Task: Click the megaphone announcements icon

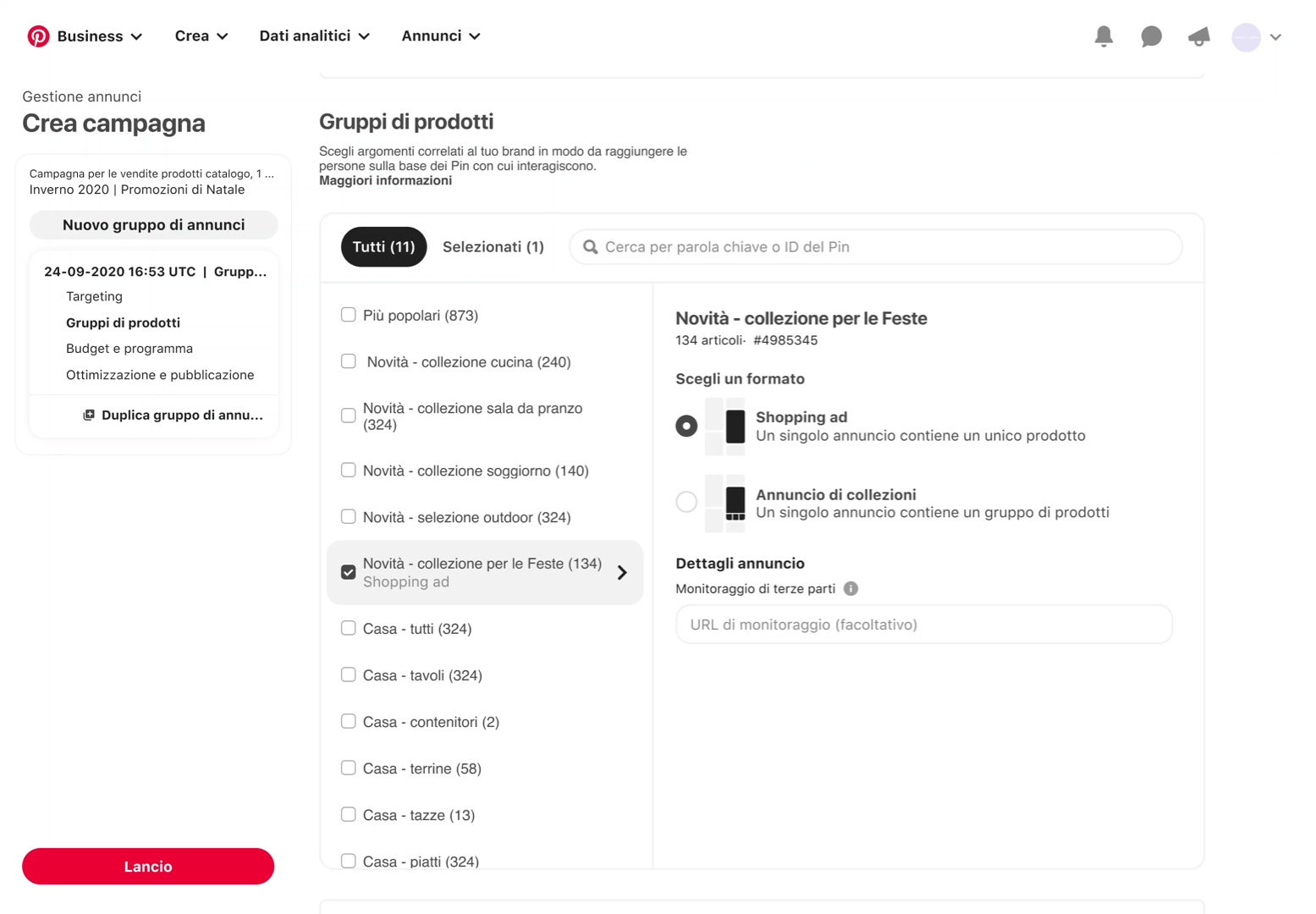Action: pyautogui.click(x=1198, y=36)
